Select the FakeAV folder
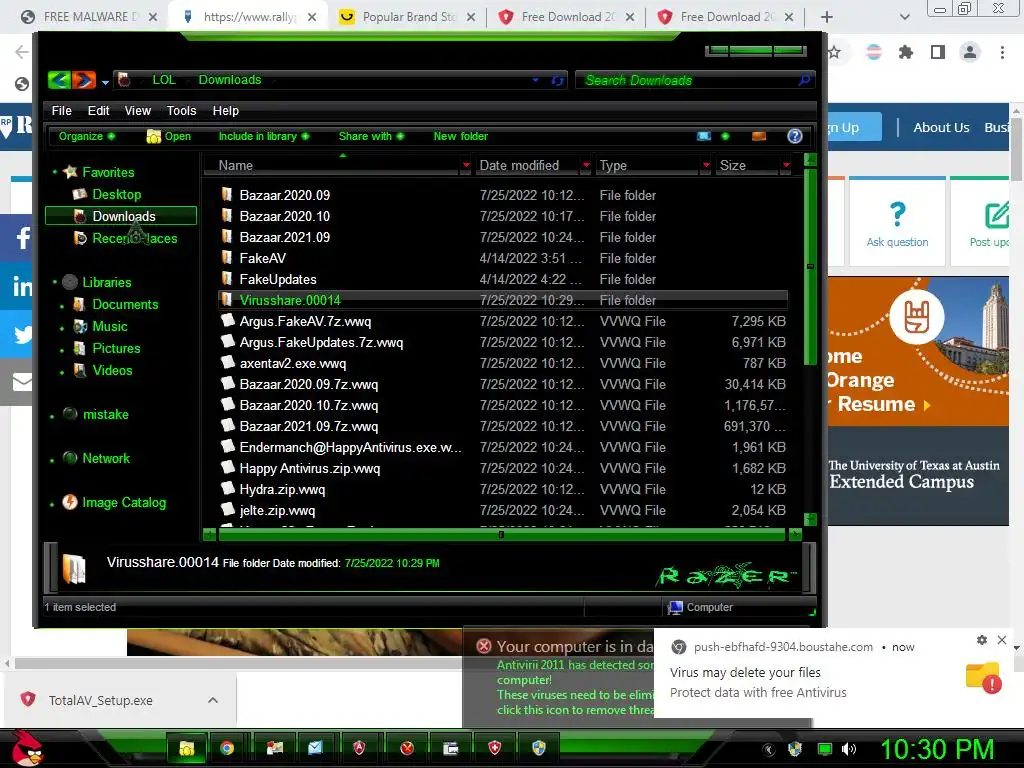1024x768 pixels. pyautogui.click(x=262, y=258)
